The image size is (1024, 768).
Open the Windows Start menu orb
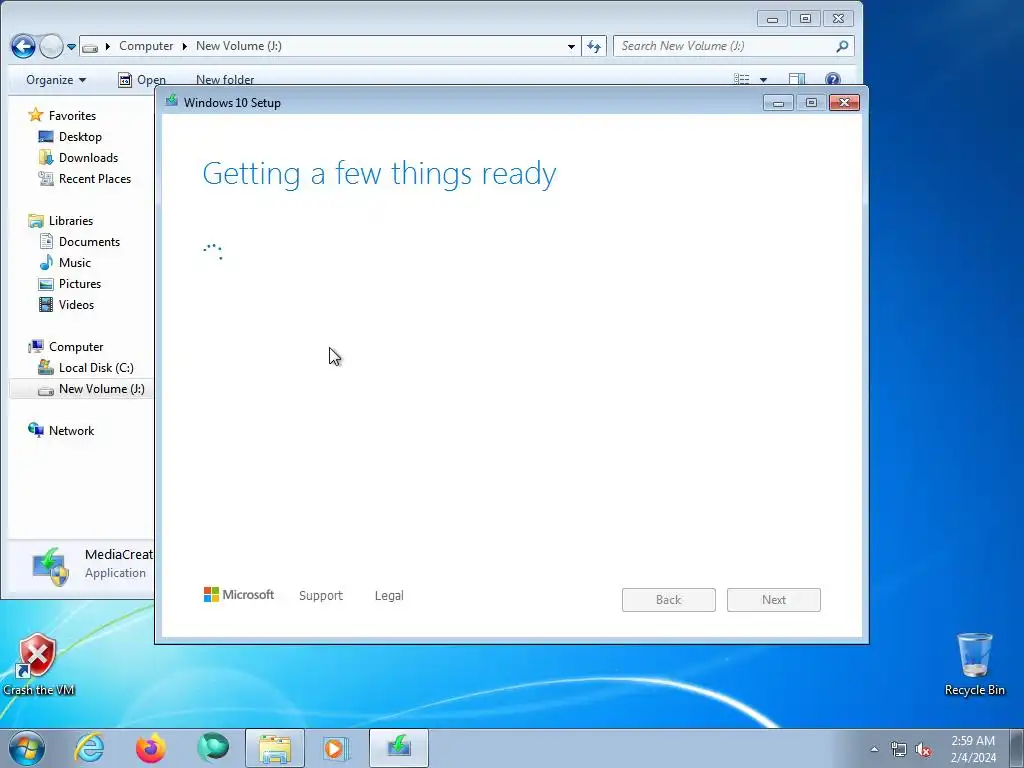pos(27,748)
